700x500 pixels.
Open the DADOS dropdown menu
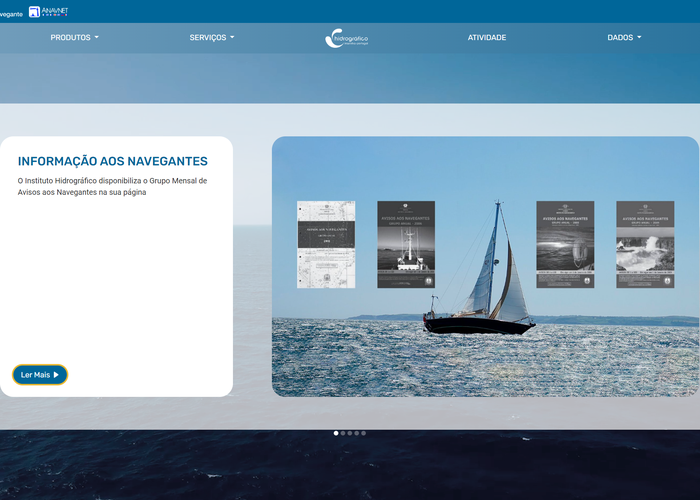point(624,38)
